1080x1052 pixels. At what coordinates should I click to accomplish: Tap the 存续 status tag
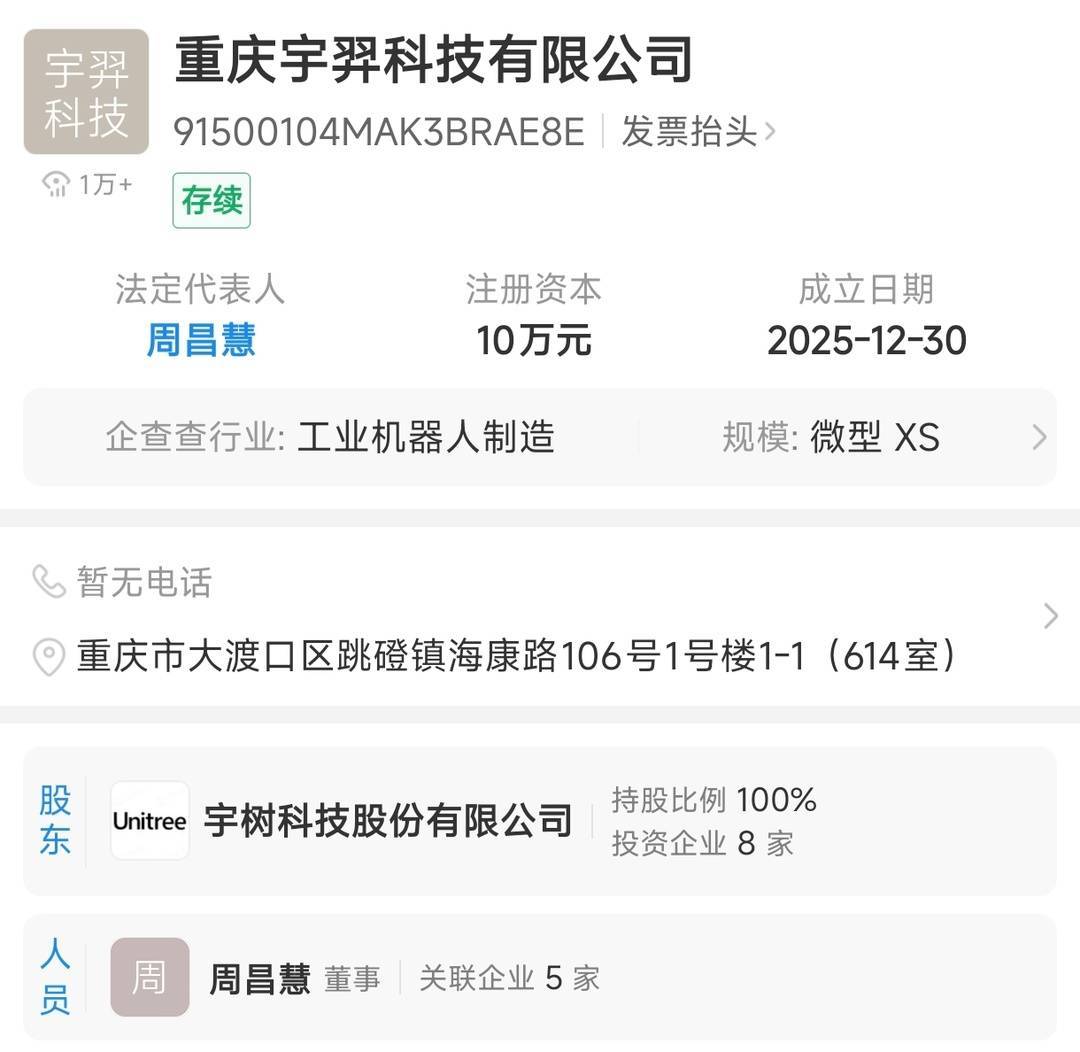pyautogui.click(x=211, y=200)
